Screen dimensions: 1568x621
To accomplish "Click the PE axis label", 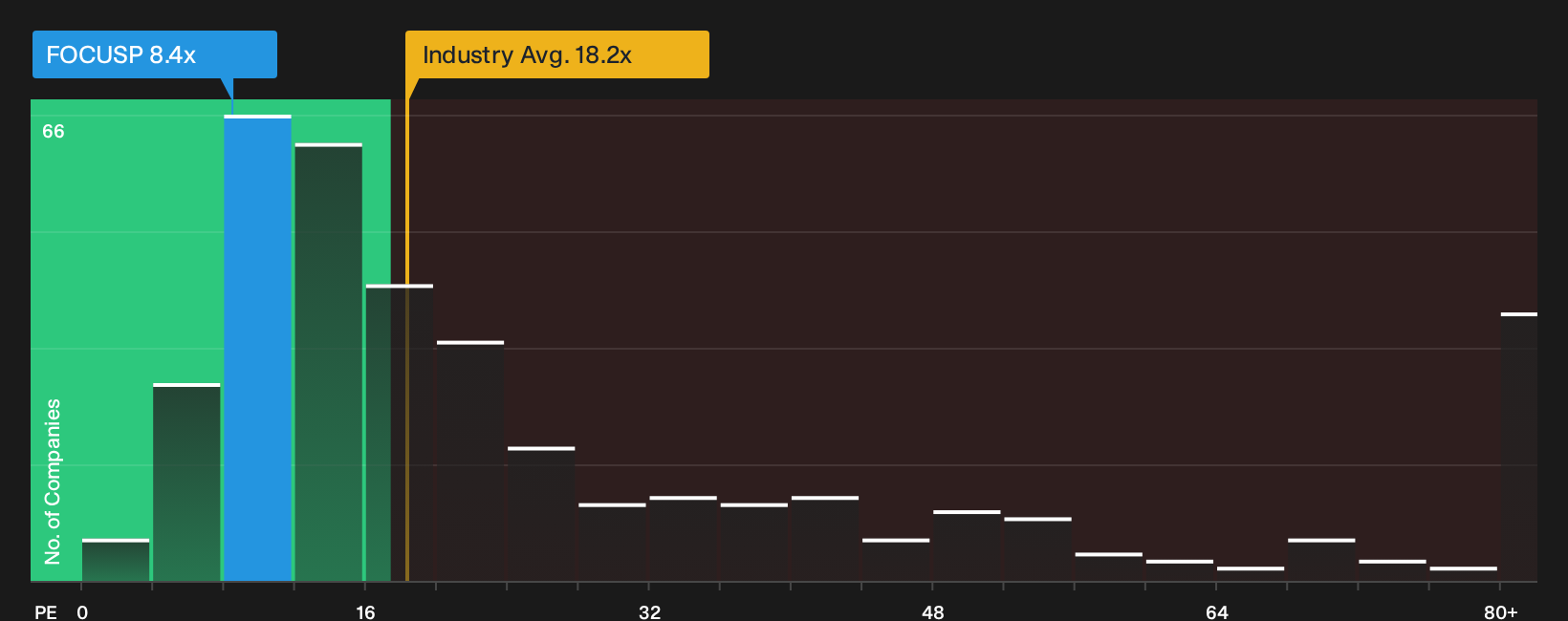I will click(46, 611).
